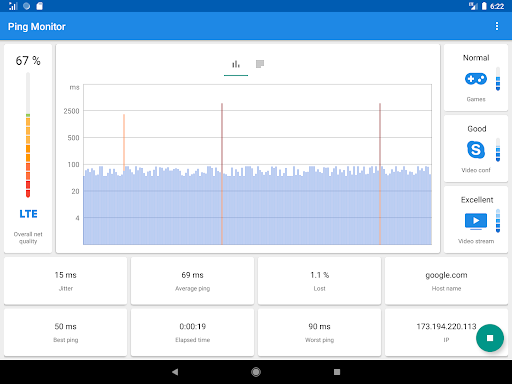Tap the 1.1 % Lost card
This screenshot has width=512, height=384.
[319, 281]
